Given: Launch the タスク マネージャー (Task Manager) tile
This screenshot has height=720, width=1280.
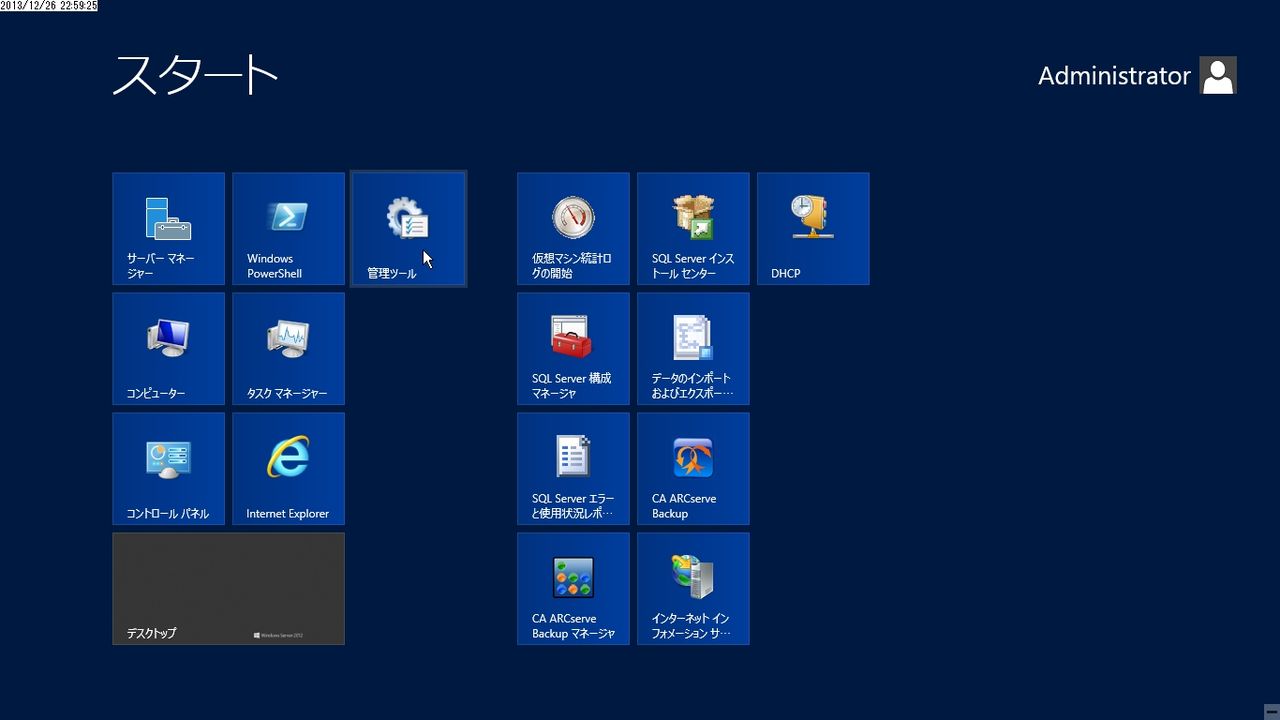Looking at the screenshot, I should 289,349.
